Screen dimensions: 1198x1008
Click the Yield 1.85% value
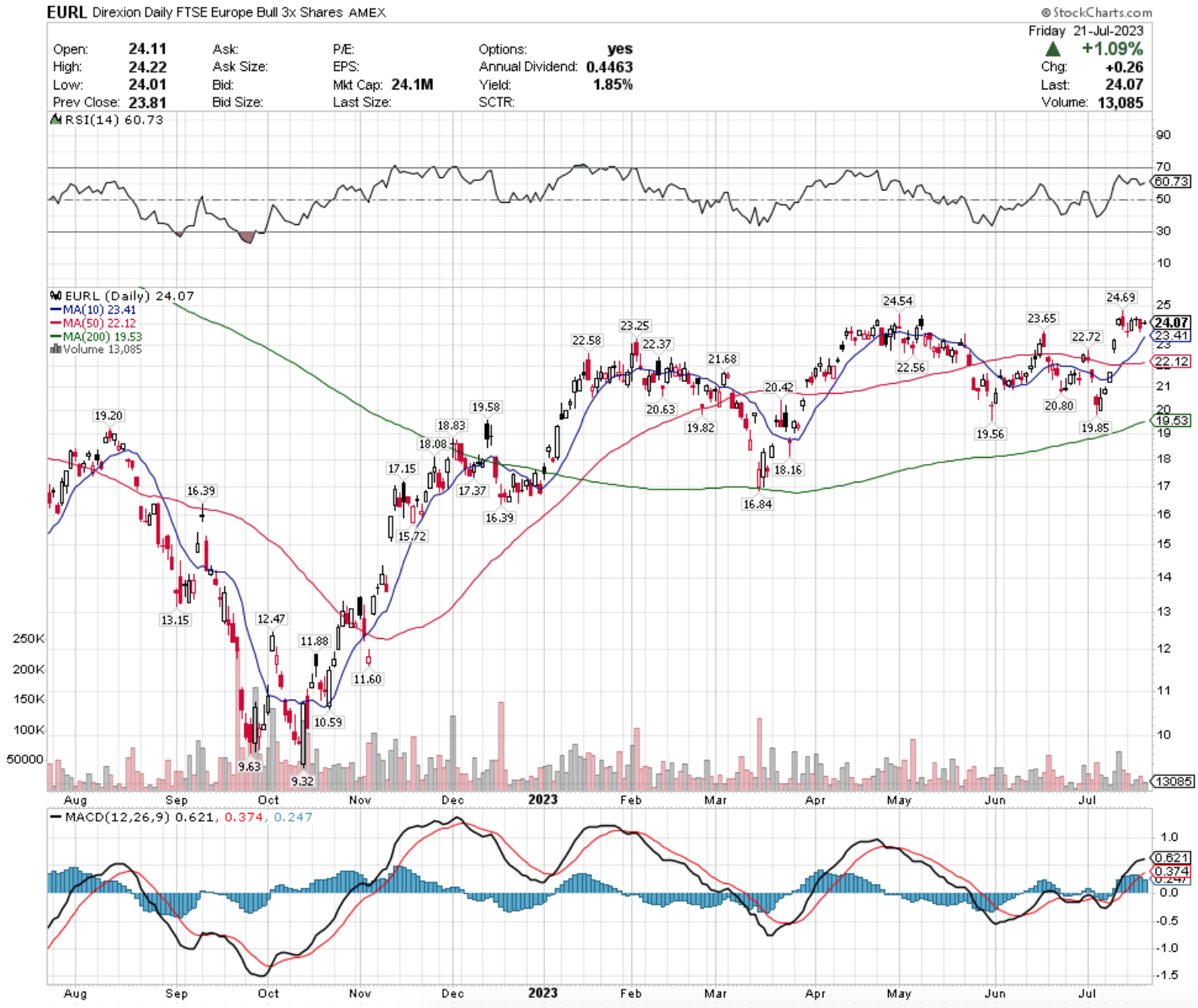coord(613,85)
